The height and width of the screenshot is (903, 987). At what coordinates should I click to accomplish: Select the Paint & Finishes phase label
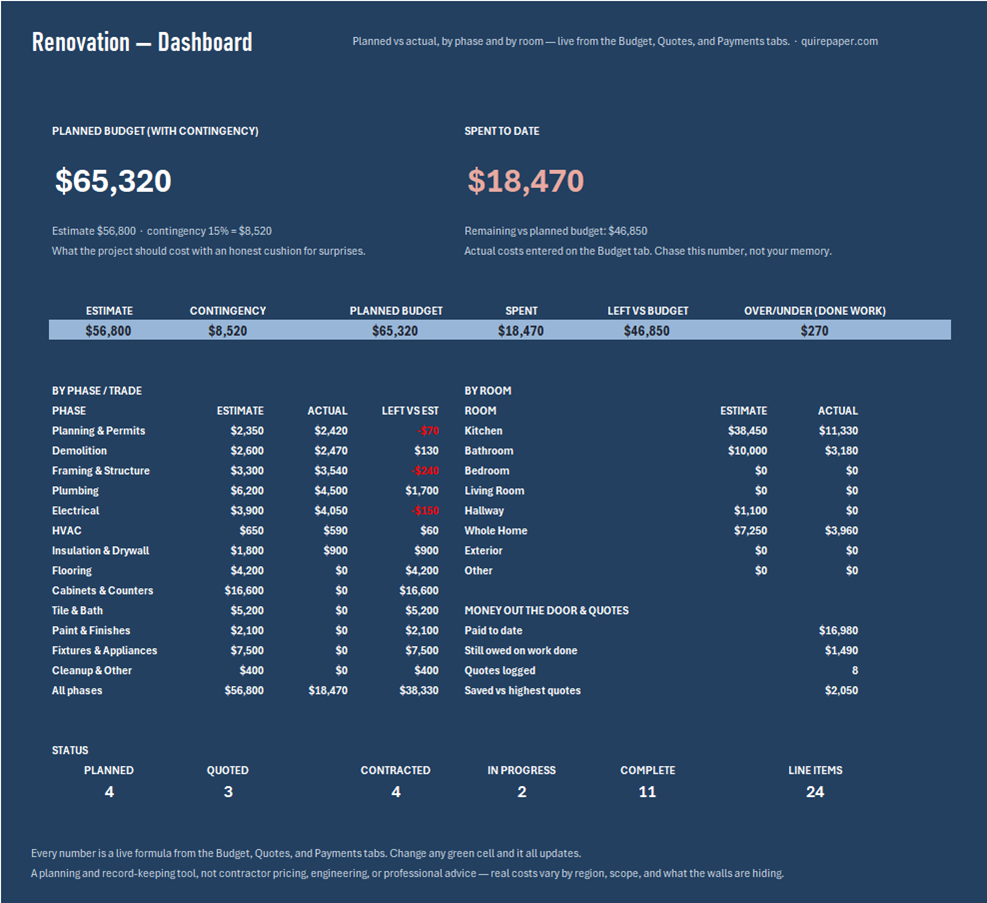[x=91, y=631]
